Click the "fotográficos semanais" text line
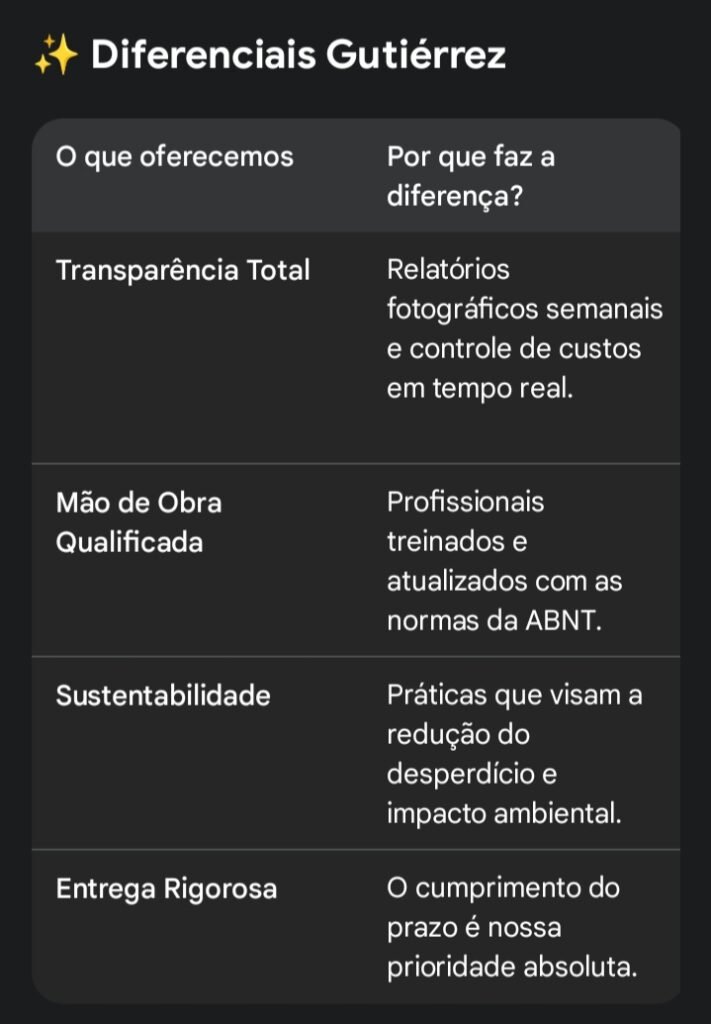The width and height of the screenshot is (711, 1024). (x=524, y=310)
